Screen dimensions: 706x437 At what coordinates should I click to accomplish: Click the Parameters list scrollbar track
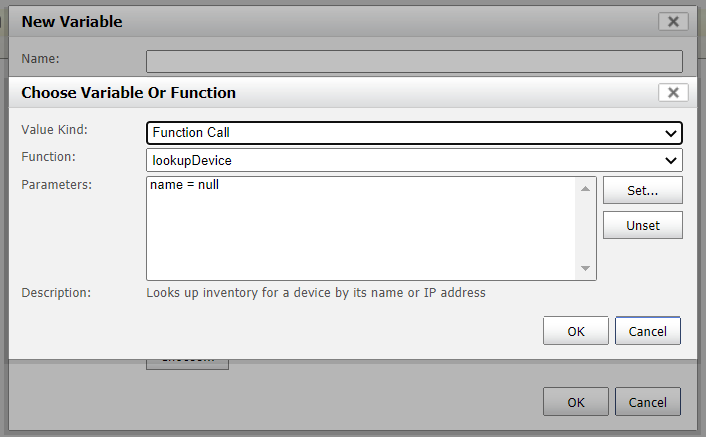(x=585, y=229)
